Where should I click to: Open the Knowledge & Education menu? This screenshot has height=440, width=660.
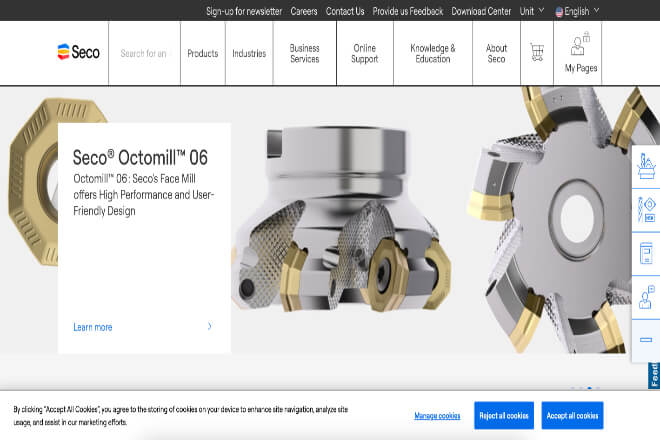pos(433,53)
